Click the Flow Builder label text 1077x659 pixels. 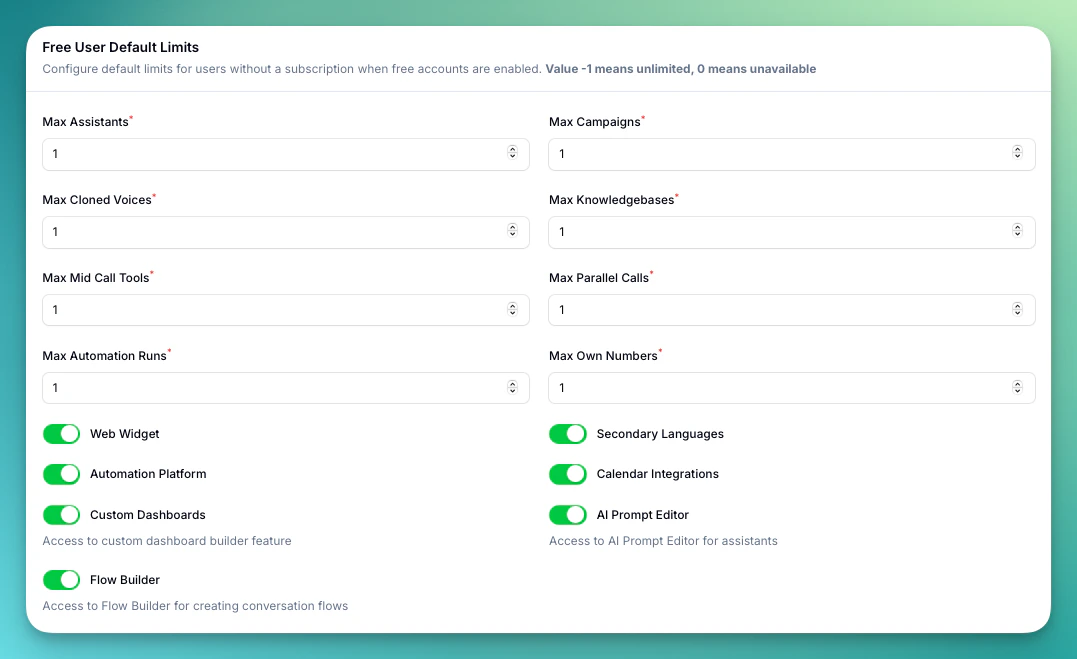[125, 580]
